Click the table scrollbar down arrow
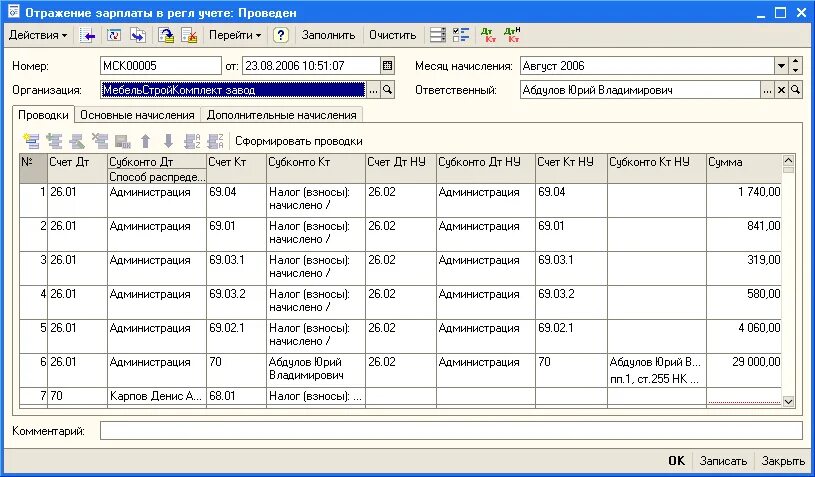The image size is (815, 477). point(788,401)
